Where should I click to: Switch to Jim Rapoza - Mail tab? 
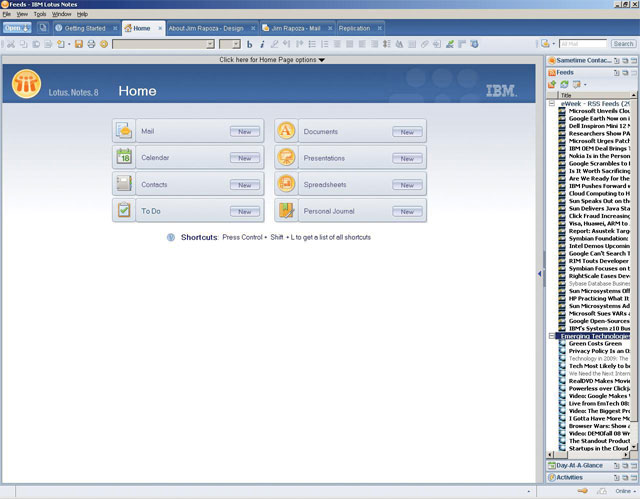click(x=296, y=28)
